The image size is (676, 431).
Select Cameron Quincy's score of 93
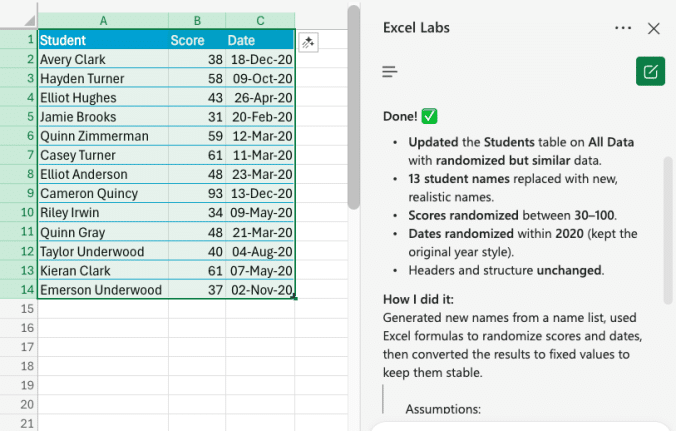pos(197,193)
